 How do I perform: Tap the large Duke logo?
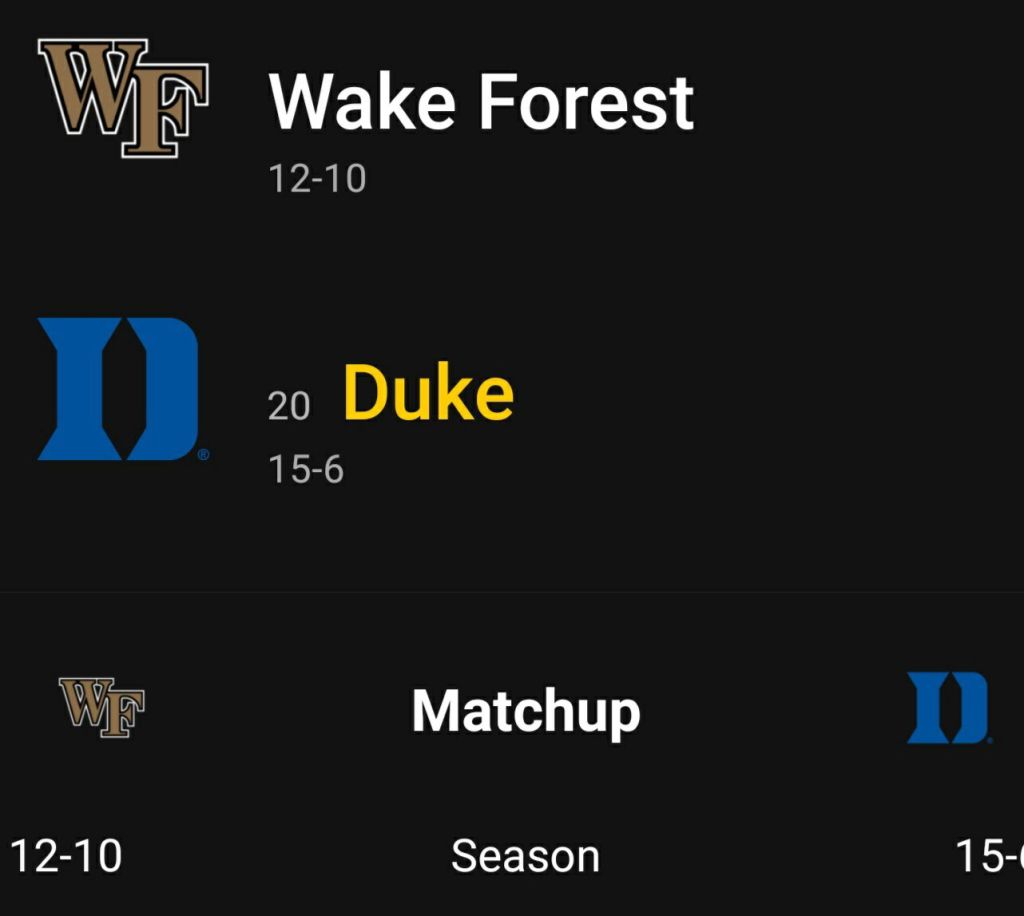tap(119, 388)
